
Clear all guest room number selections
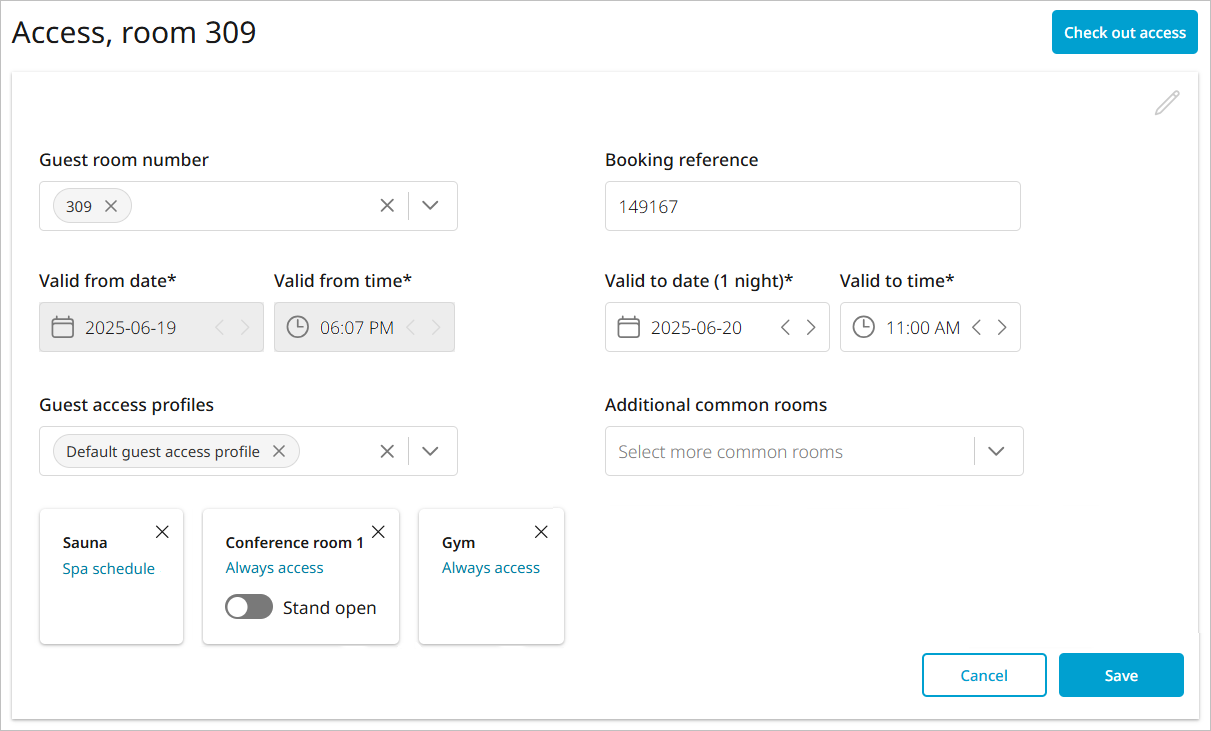387,206
